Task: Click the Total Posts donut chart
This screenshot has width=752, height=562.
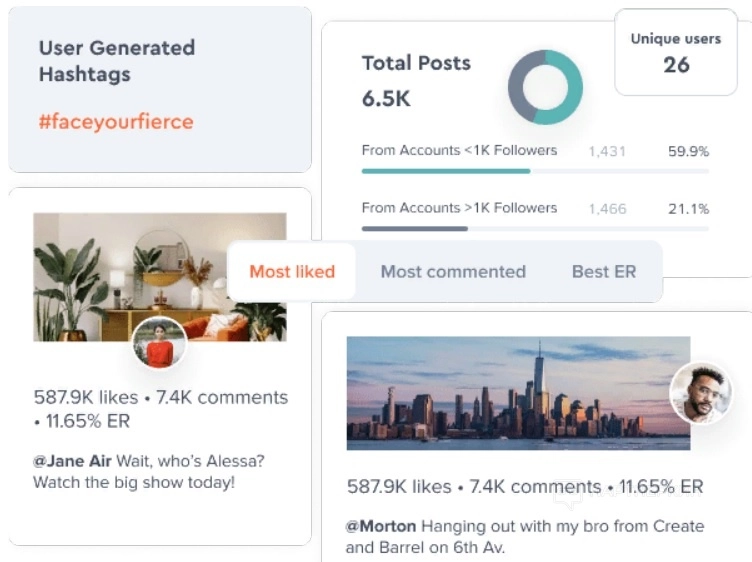Action: [x=545, y=88]
